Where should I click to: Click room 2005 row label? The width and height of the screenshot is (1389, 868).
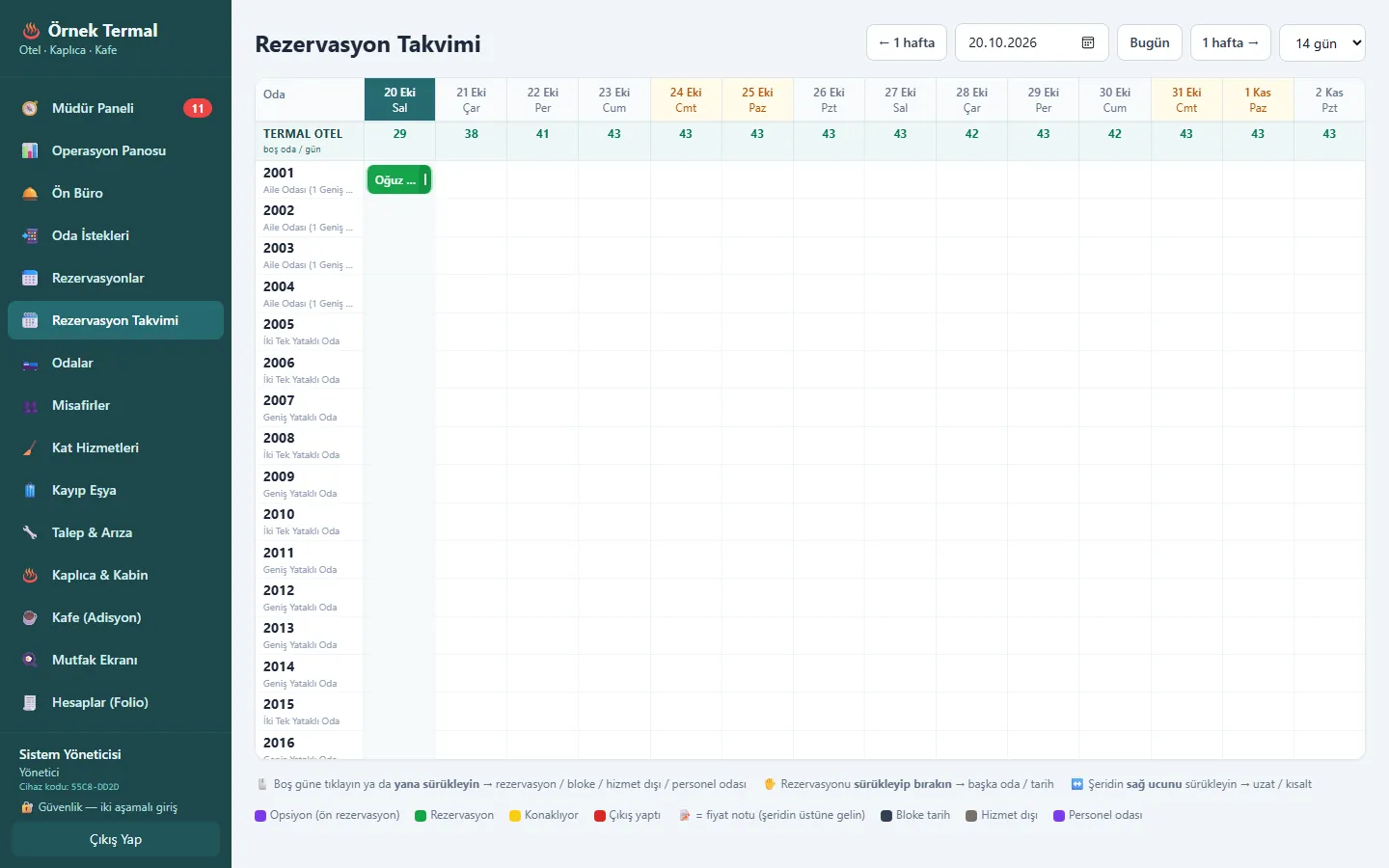[309, 332]
